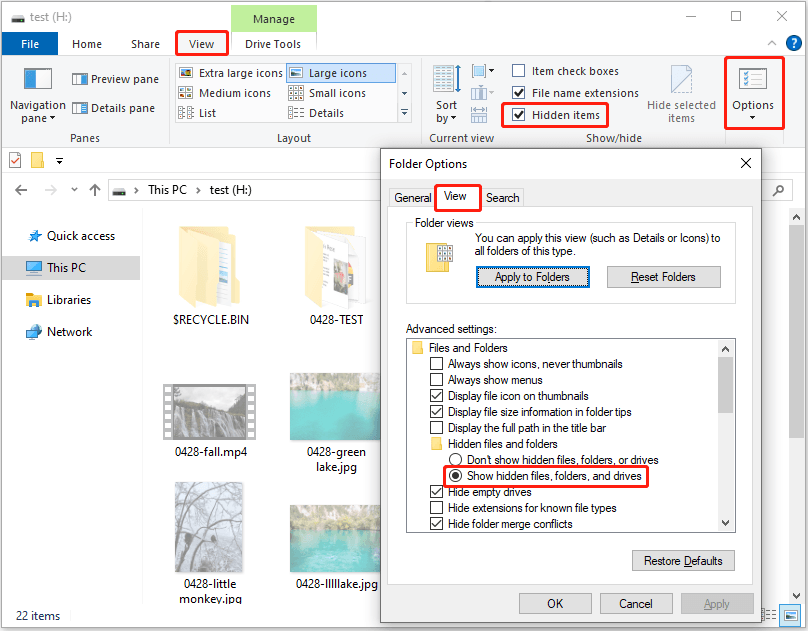Screen dimensions: 808x631
Task: Toggle the Details pane
Action: click(113, 108)
